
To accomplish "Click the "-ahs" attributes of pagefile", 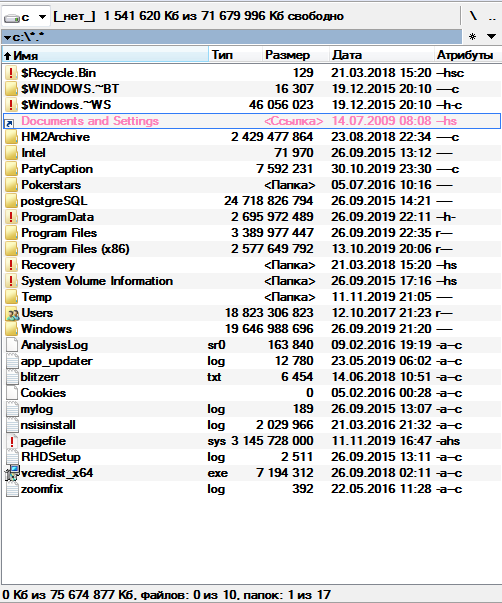I will coord(448,441).
